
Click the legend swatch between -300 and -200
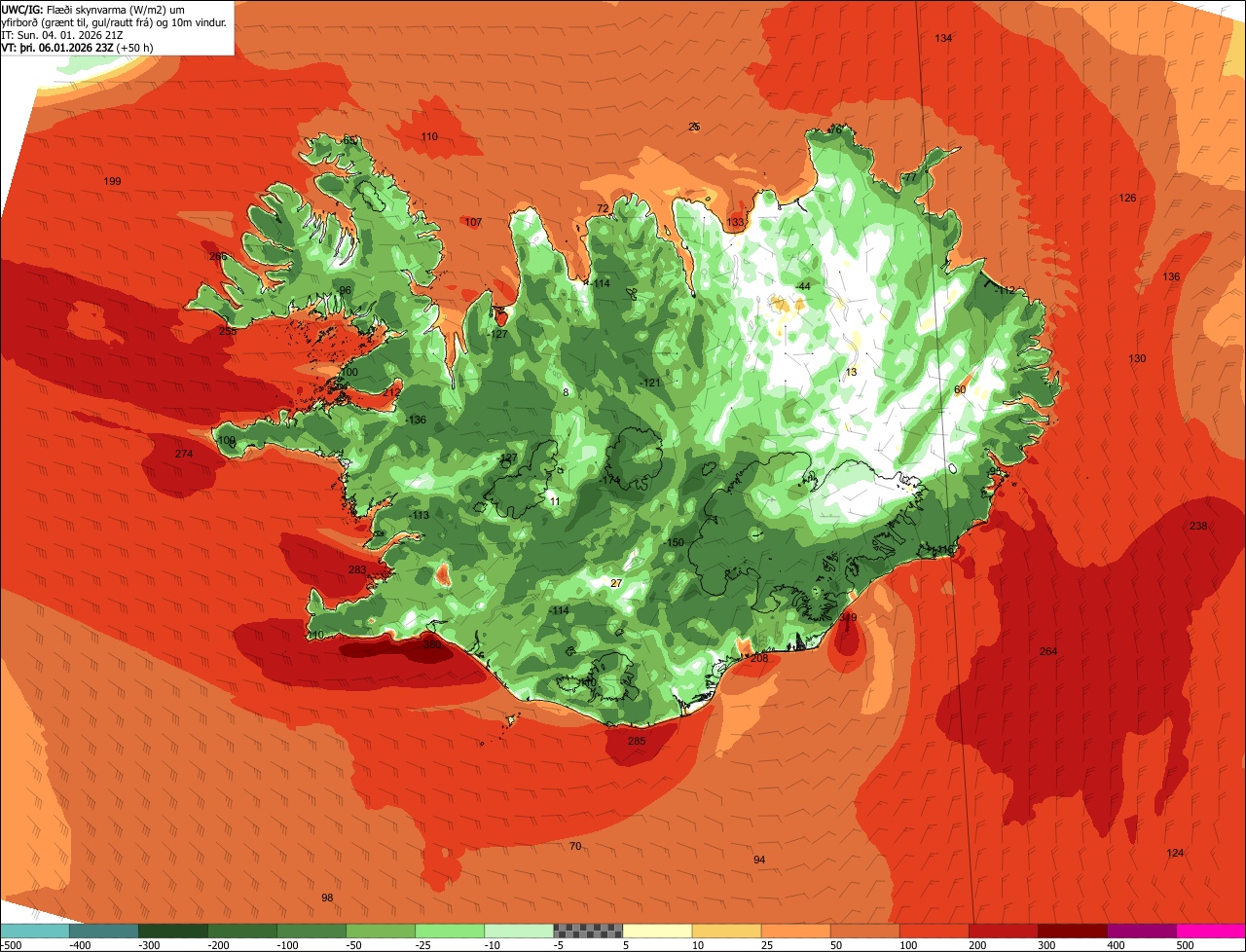(172, 931)
